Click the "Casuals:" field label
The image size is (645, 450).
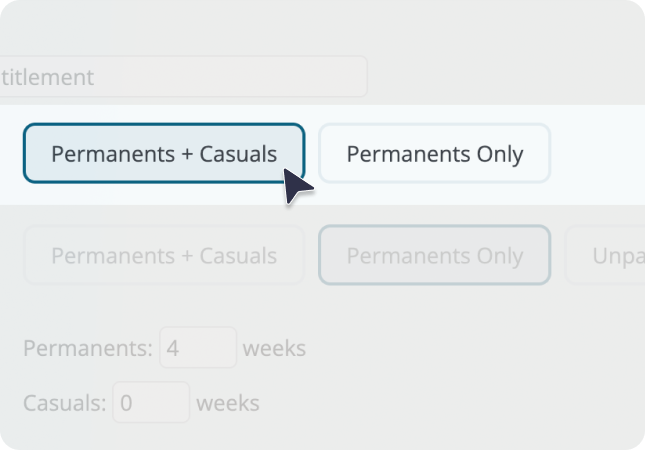coord(65,403)
